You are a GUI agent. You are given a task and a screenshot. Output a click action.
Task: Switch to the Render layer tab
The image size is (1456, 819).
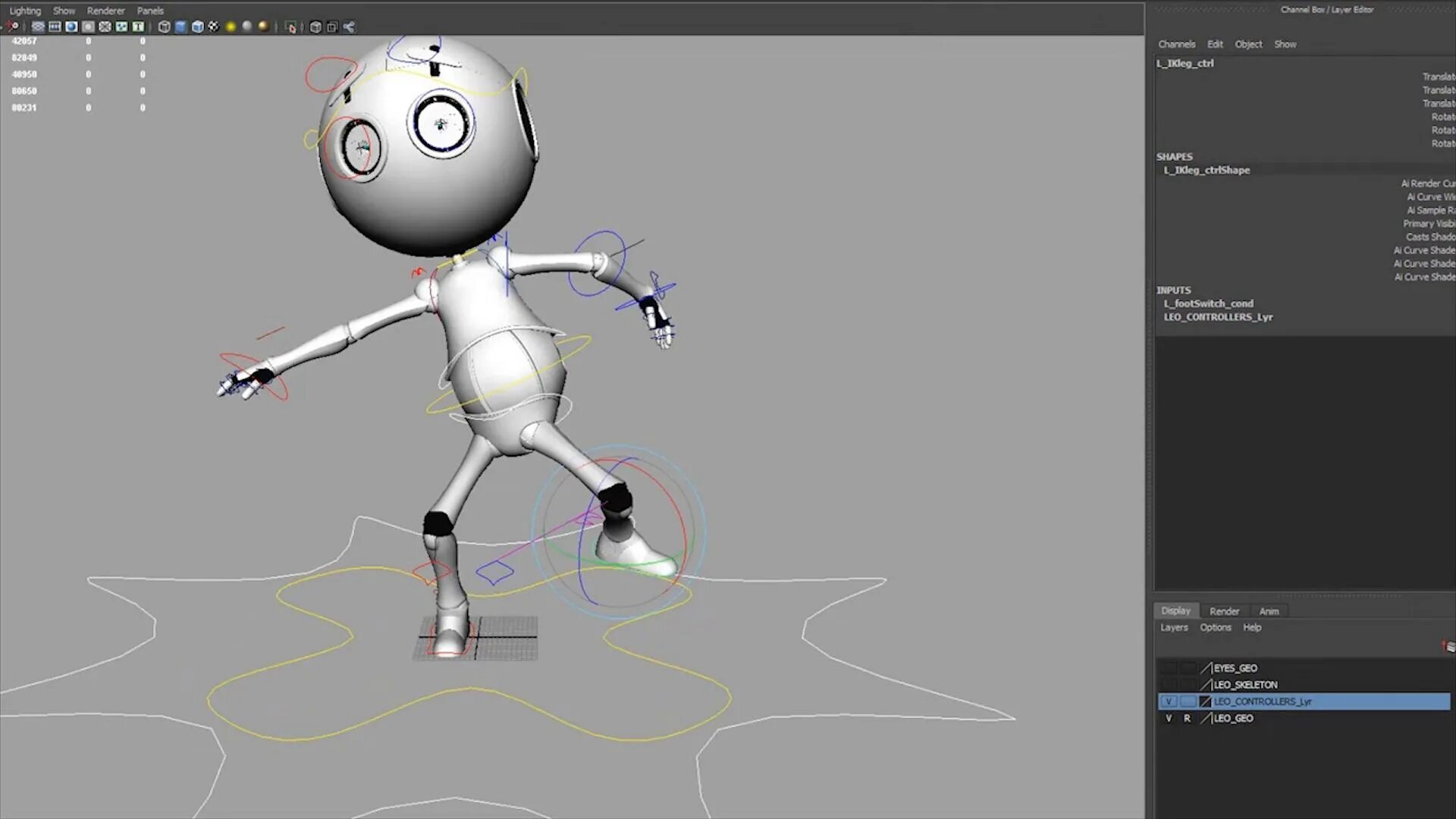click(x=1224, y=611)
